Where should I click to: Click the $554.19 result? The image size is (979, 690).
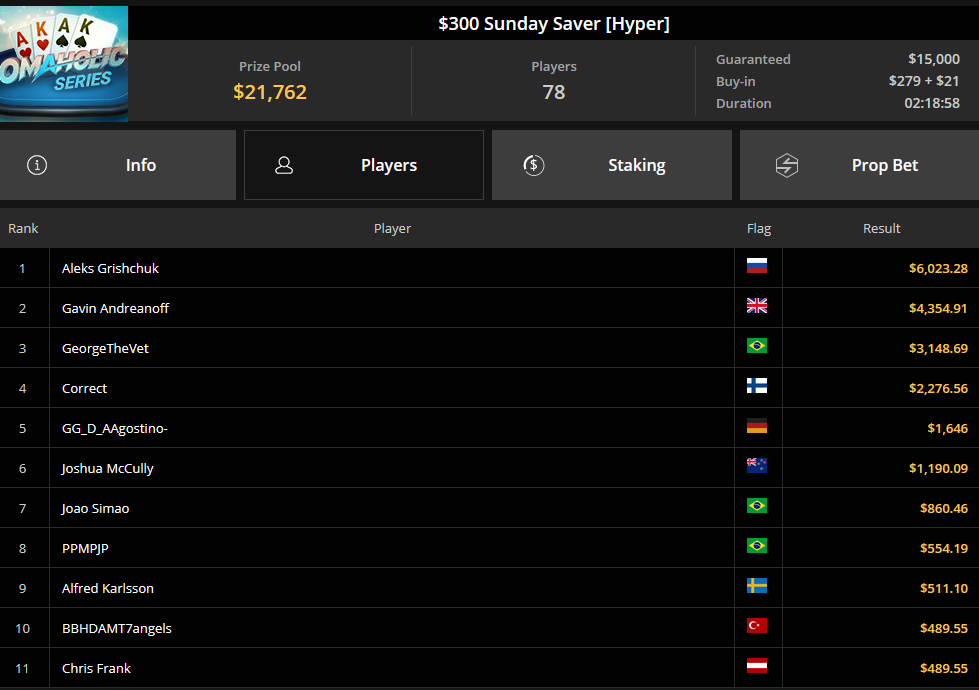943,548
